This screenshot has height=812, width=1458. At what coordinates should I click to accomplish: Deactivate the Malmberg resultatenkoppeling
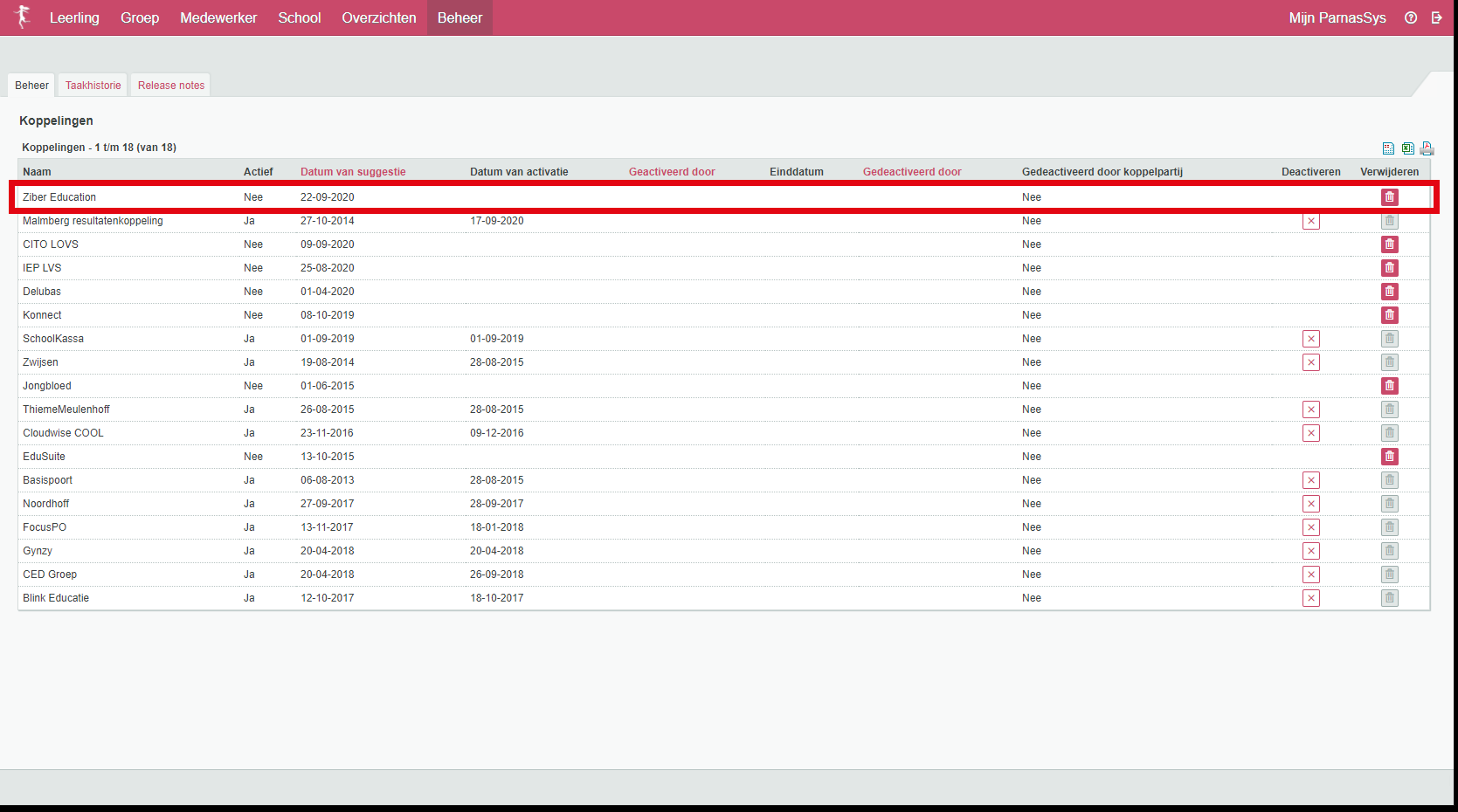pos(1310,222)
